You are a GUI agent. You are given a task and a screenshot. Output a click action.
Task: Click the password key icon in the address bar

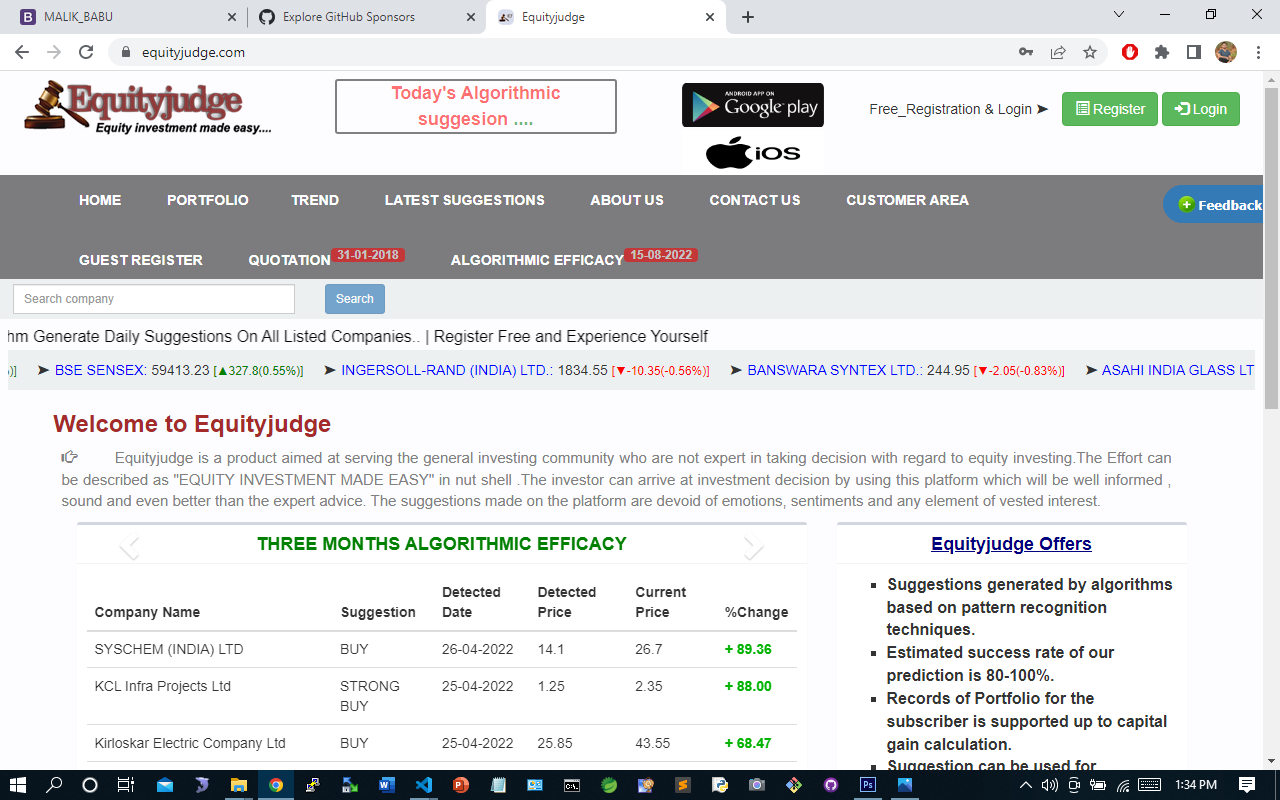coord(1026,52)
